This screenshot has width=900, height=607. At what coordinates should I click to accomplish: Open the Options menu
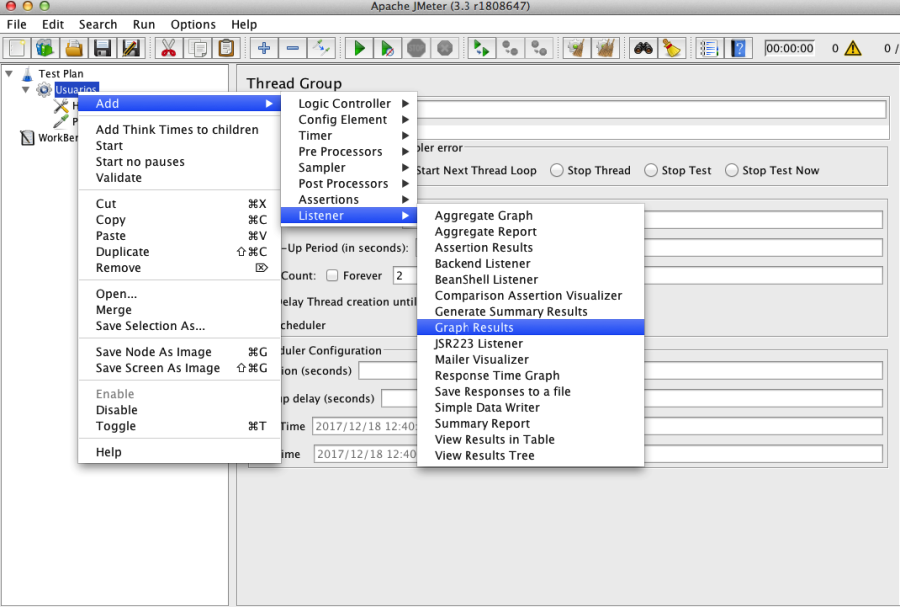tap(193, 25)
